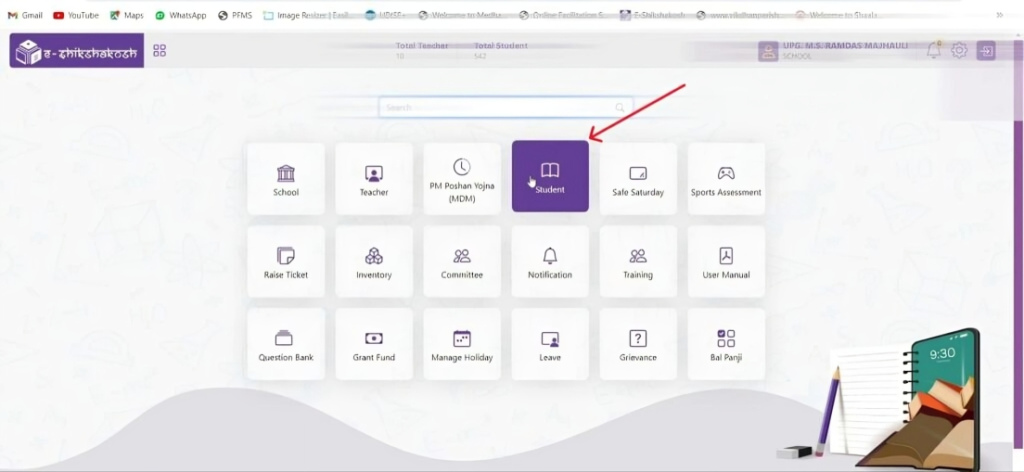
Task: Click the logout icon in header
Action: (x=986, y=51)
